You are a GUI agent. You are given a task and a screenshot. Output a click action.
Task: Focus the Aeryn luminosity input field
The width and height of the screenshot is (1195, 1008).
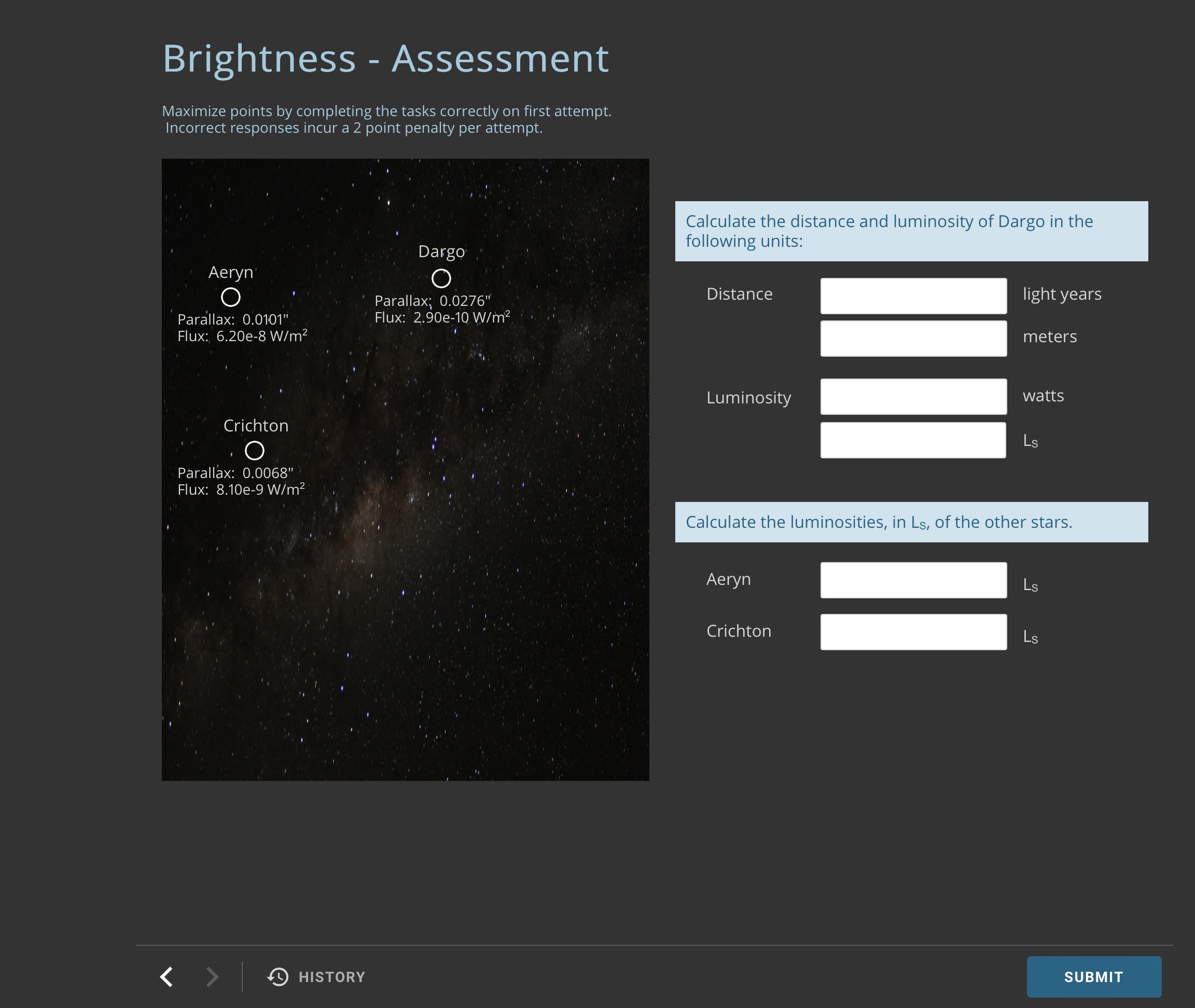[x=913, y=580]
